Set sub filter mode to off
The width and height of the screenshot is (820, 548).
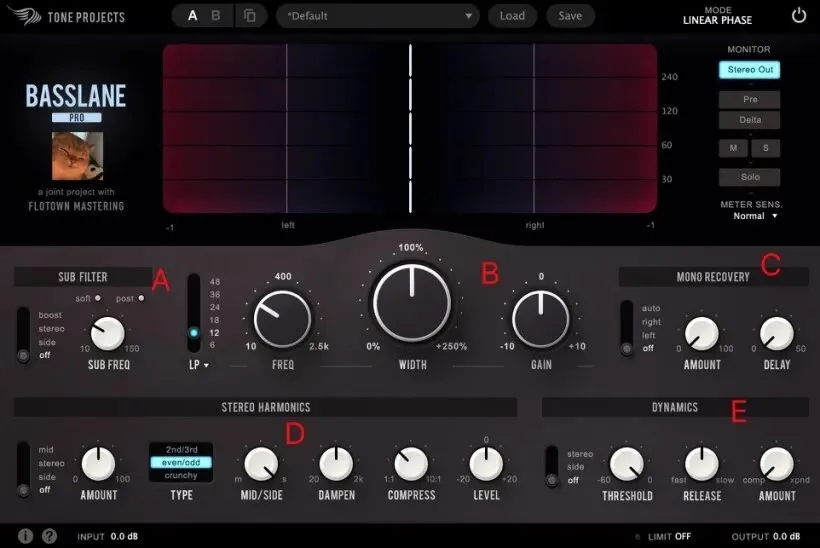pos(44,355)
